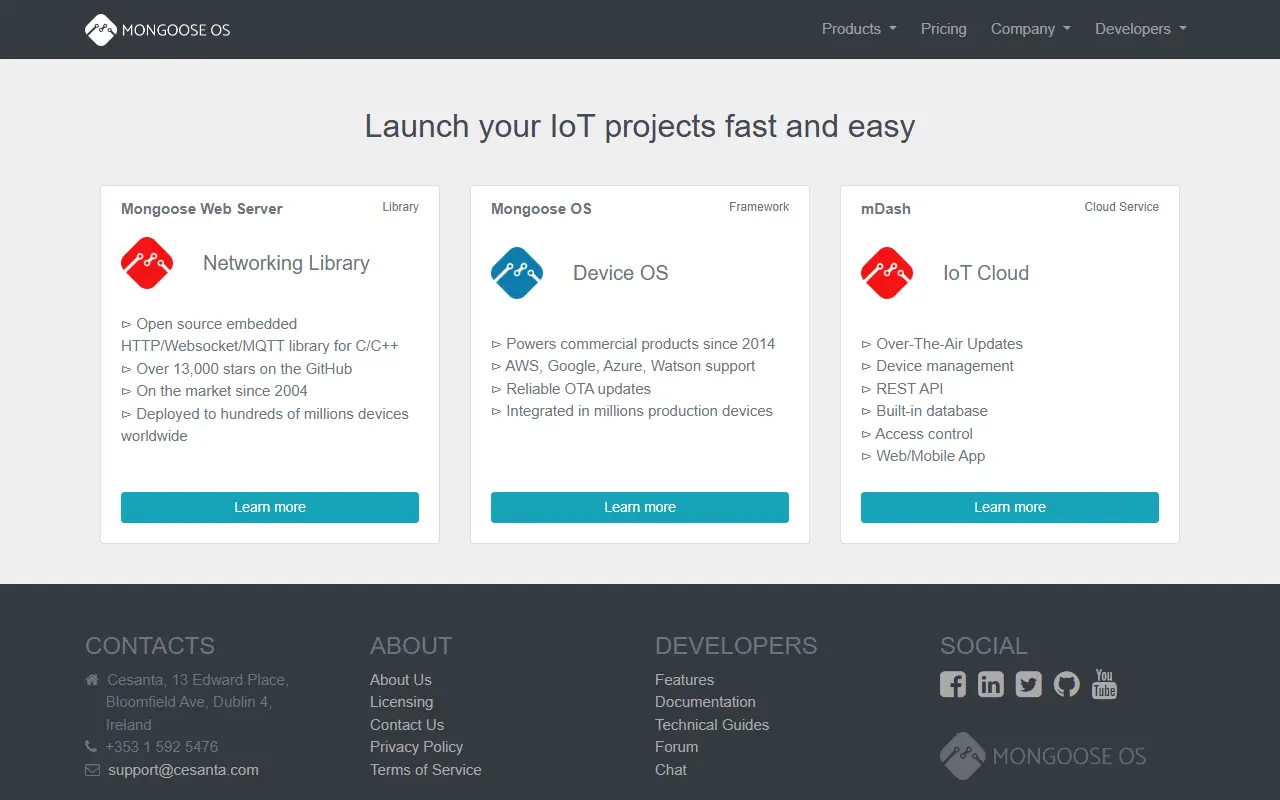Open the Pricing page

click(944, 29)
